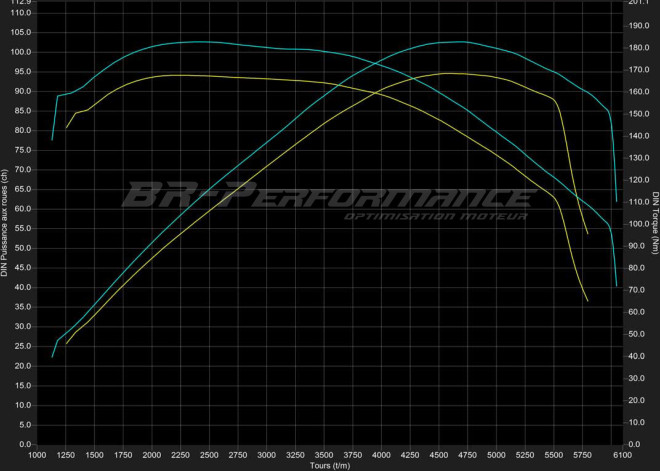Click the 2250 rpm x-axis tick label

point(180,455)
